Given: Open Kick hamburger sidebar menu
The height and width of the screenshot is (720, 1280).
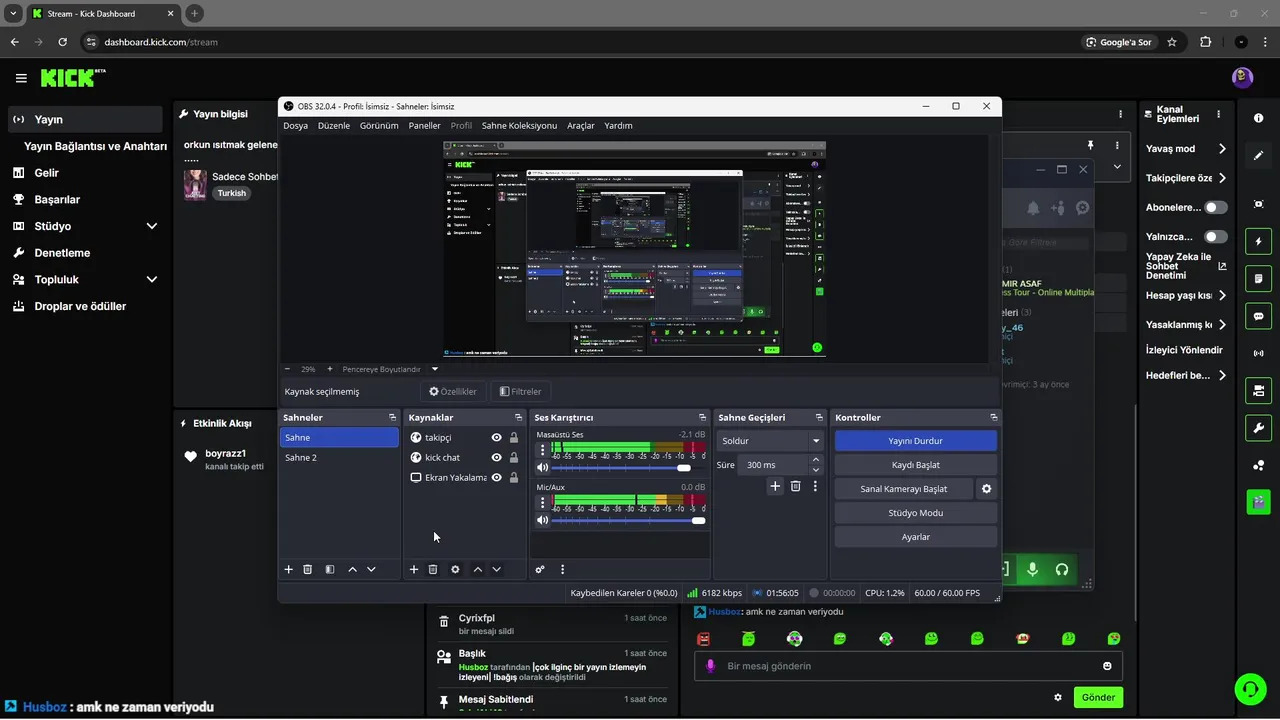Looking at the screenshot, I should [x=21, y=78].
